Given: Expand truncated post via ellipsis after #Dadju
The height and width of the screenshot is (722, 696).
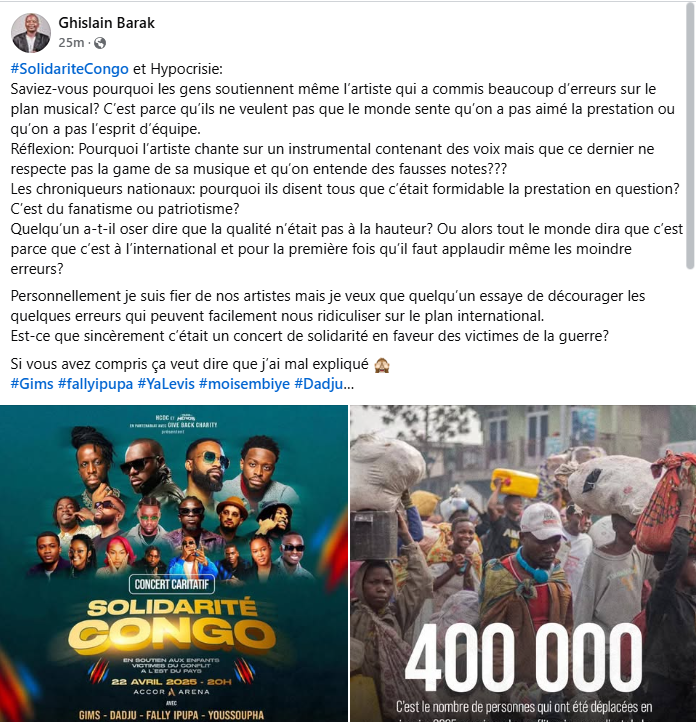Looking at the screenshot, I should pyautogui.click(x=349, y=384).
